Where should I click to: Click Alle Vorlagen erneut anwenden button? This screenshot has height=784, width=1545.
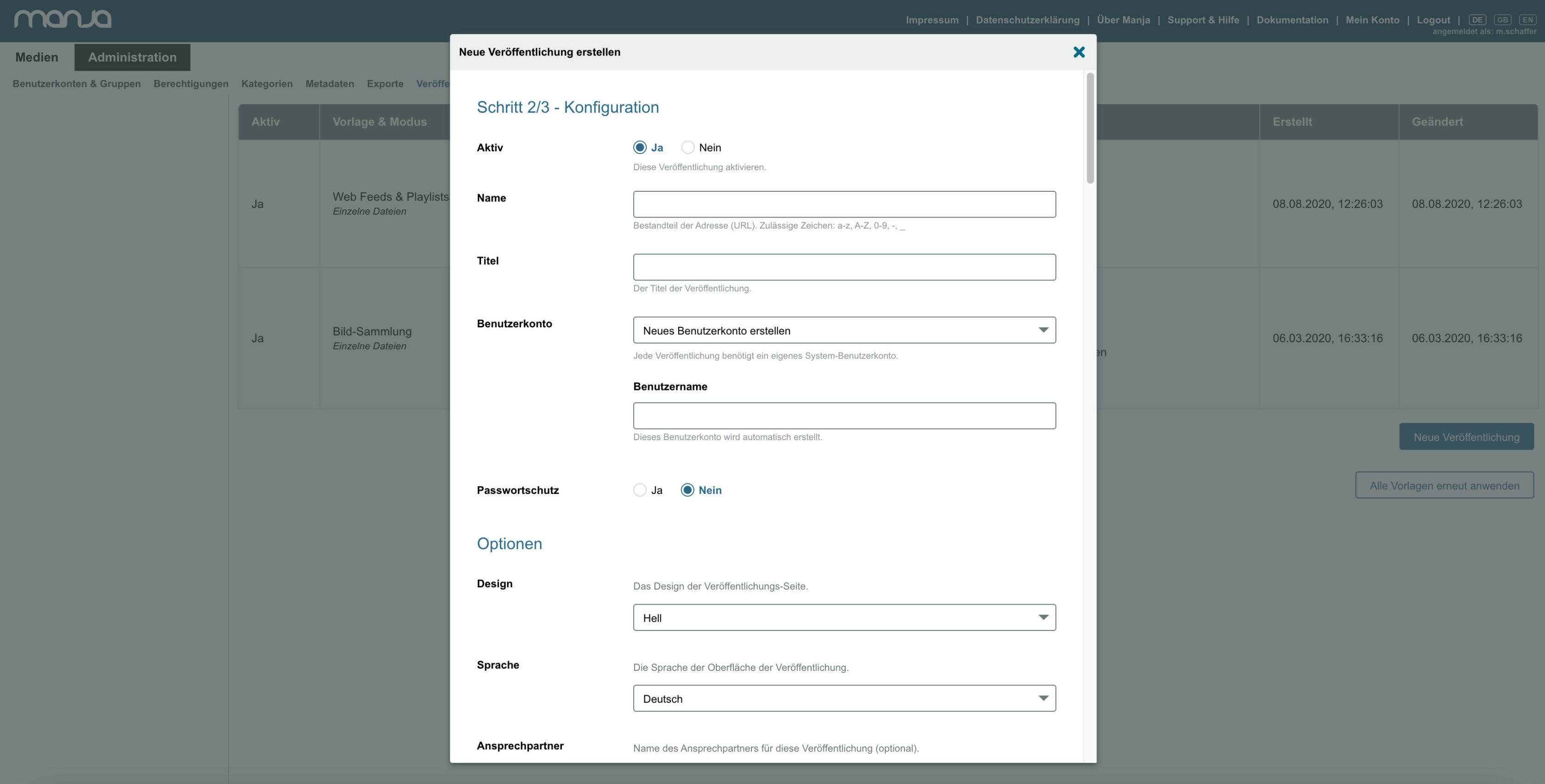pos(1444,485)
